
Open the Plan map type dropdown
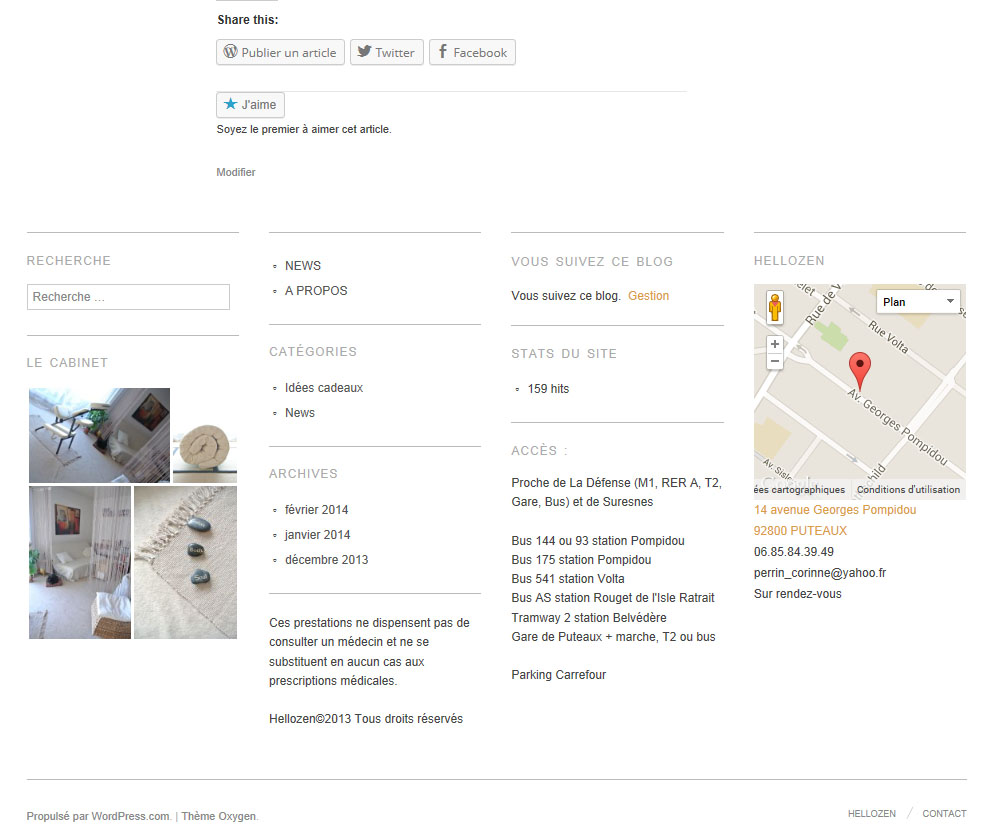tap(918, 302)
